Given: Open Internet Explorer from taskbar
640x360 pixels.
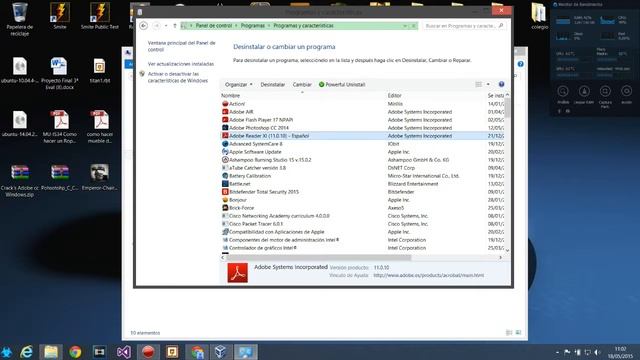Looking at the screenshot, I should [x=27, y=352].
